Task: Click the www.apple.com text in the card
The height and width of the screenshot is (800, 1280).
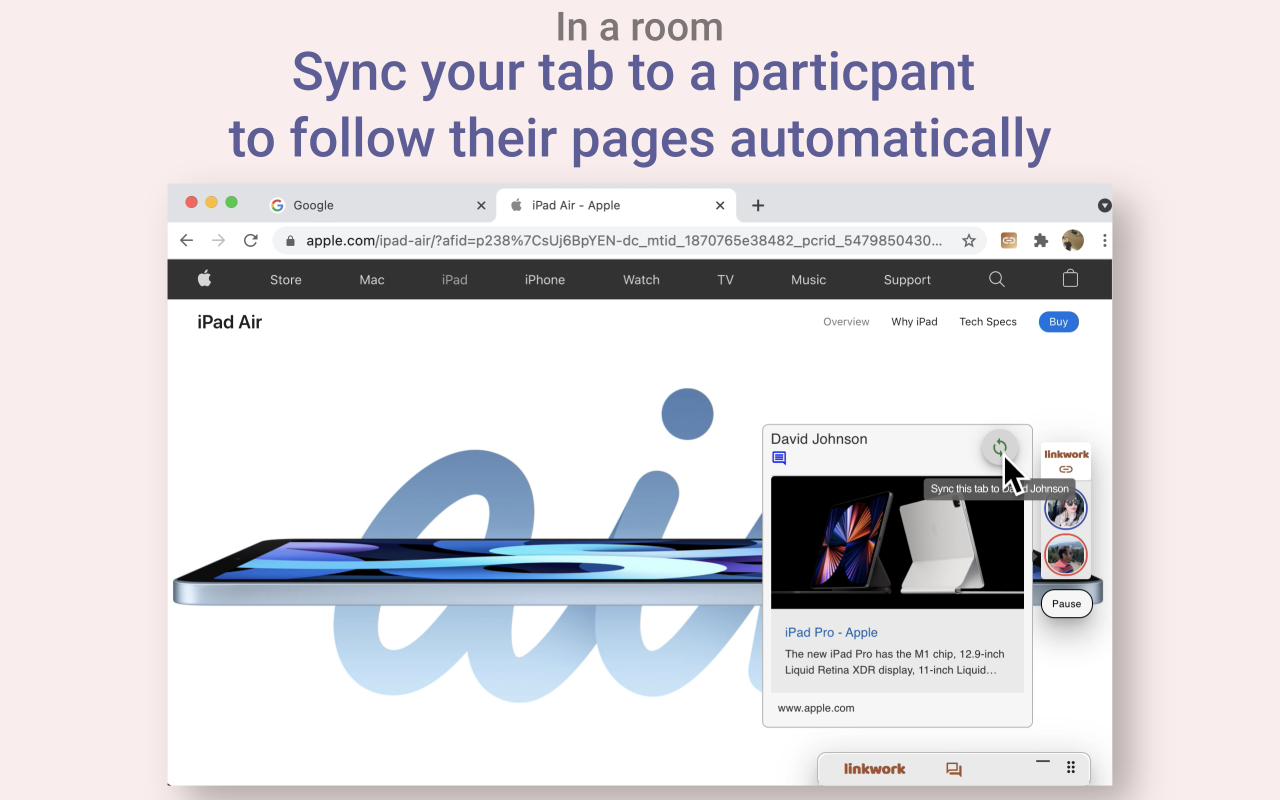Action: (x=816, y=708)
